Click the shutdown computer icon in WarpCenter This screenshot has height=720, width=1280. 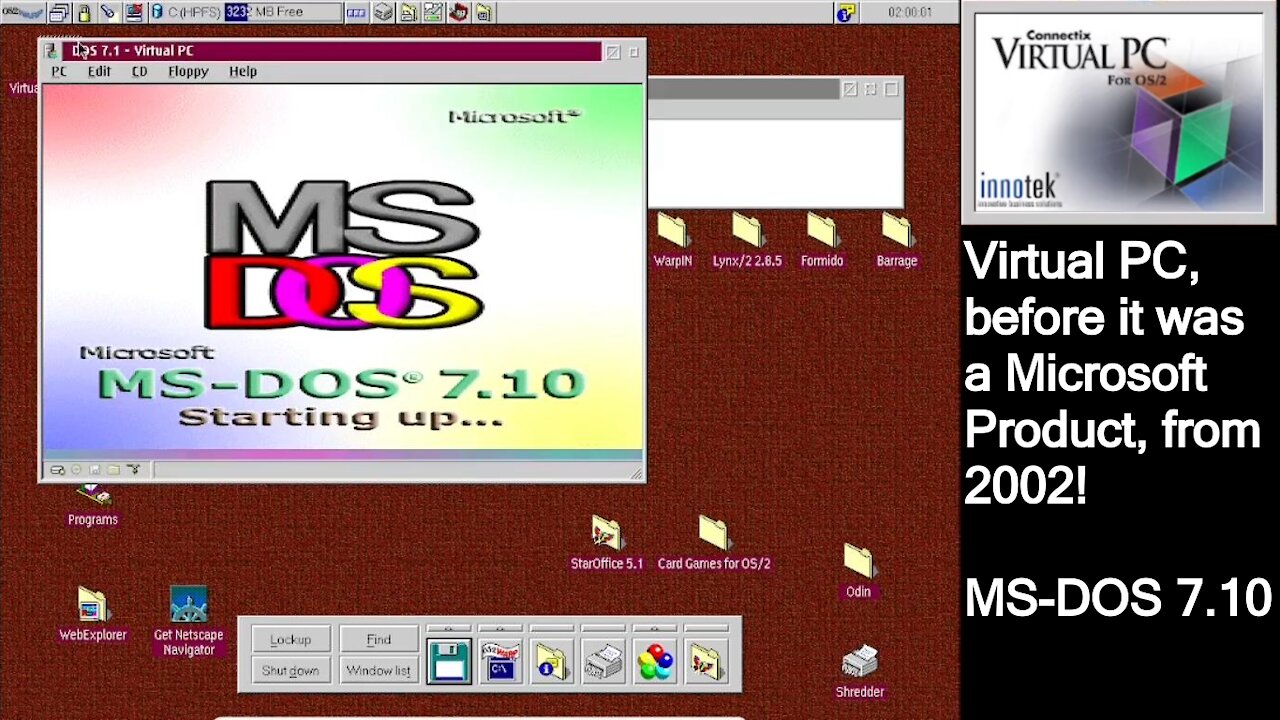132,13
